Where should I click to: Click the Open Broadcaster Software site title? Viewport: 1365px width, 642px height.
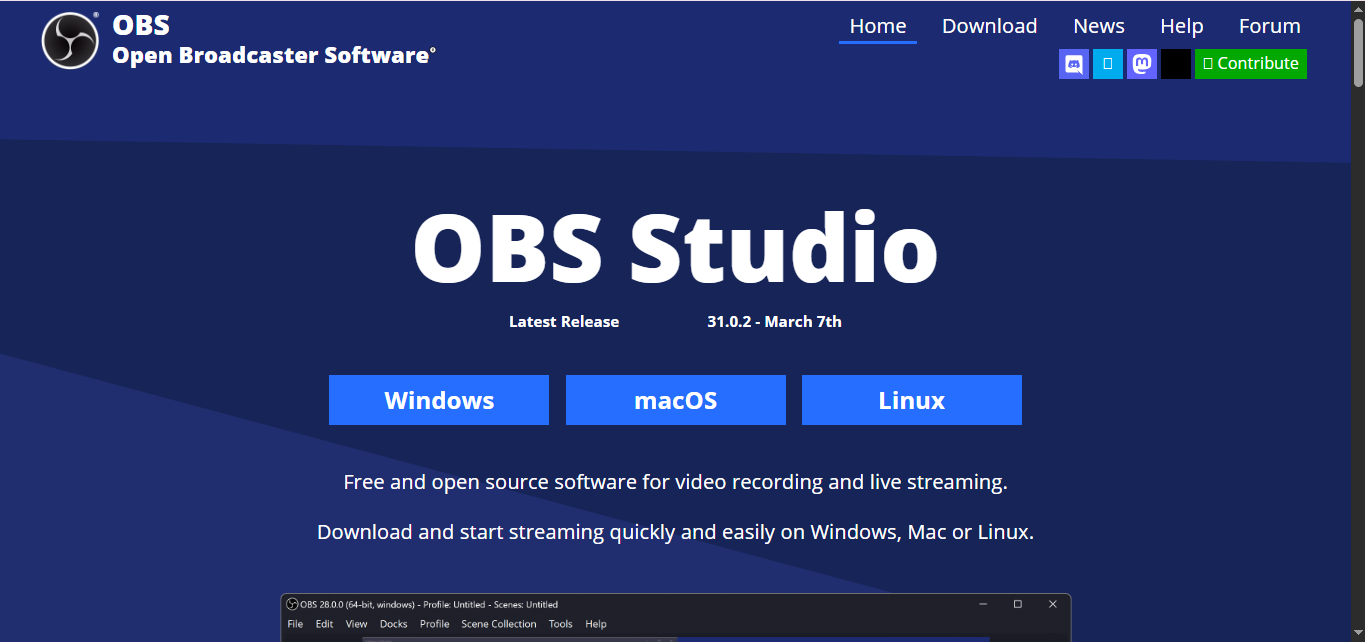point(274,55)
